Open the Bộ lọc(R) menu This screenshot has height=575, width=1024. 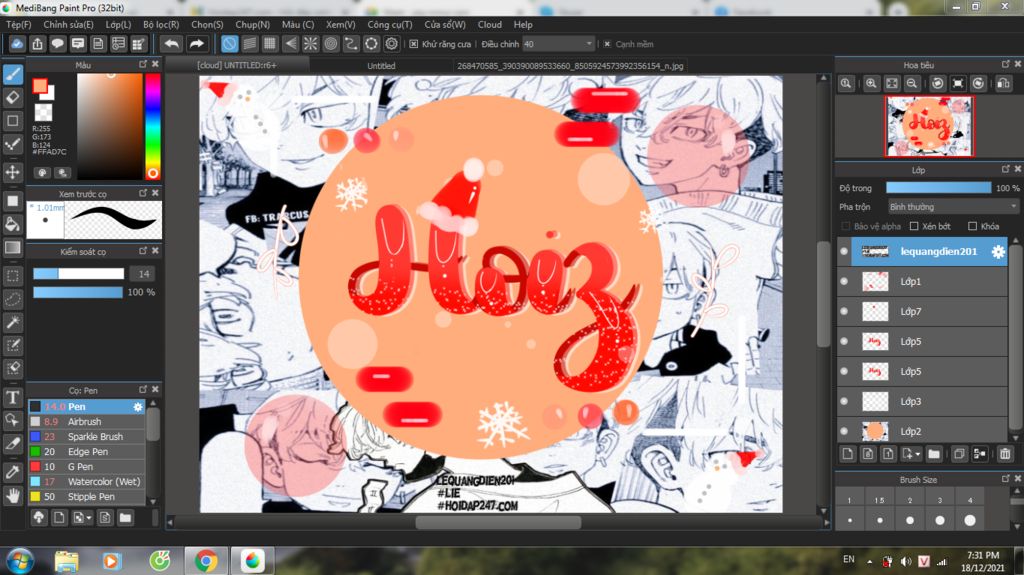pyautogui.click(x=161, y=24)
